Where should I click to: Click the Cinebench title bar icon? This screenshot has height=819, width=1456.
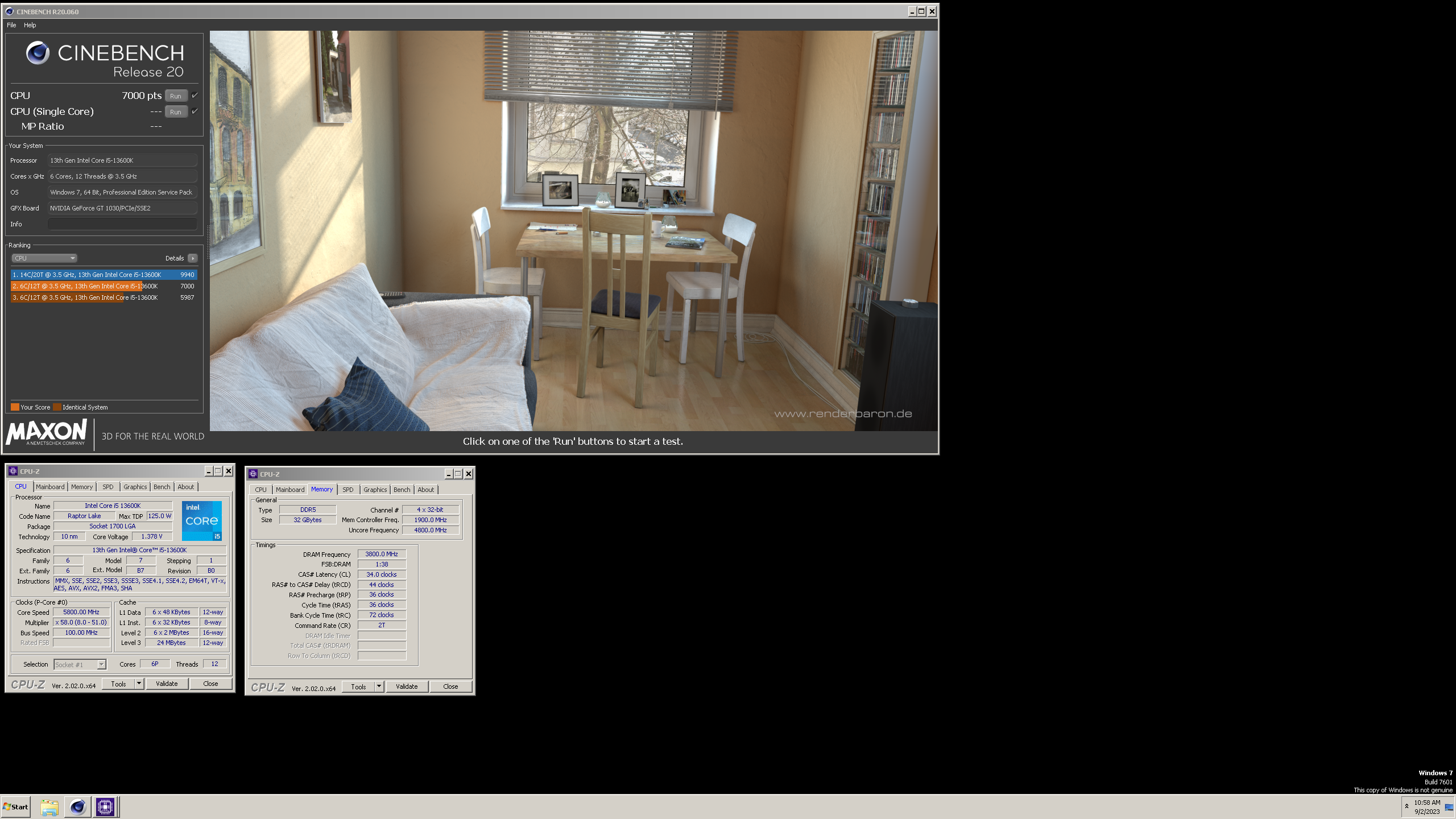9,11
